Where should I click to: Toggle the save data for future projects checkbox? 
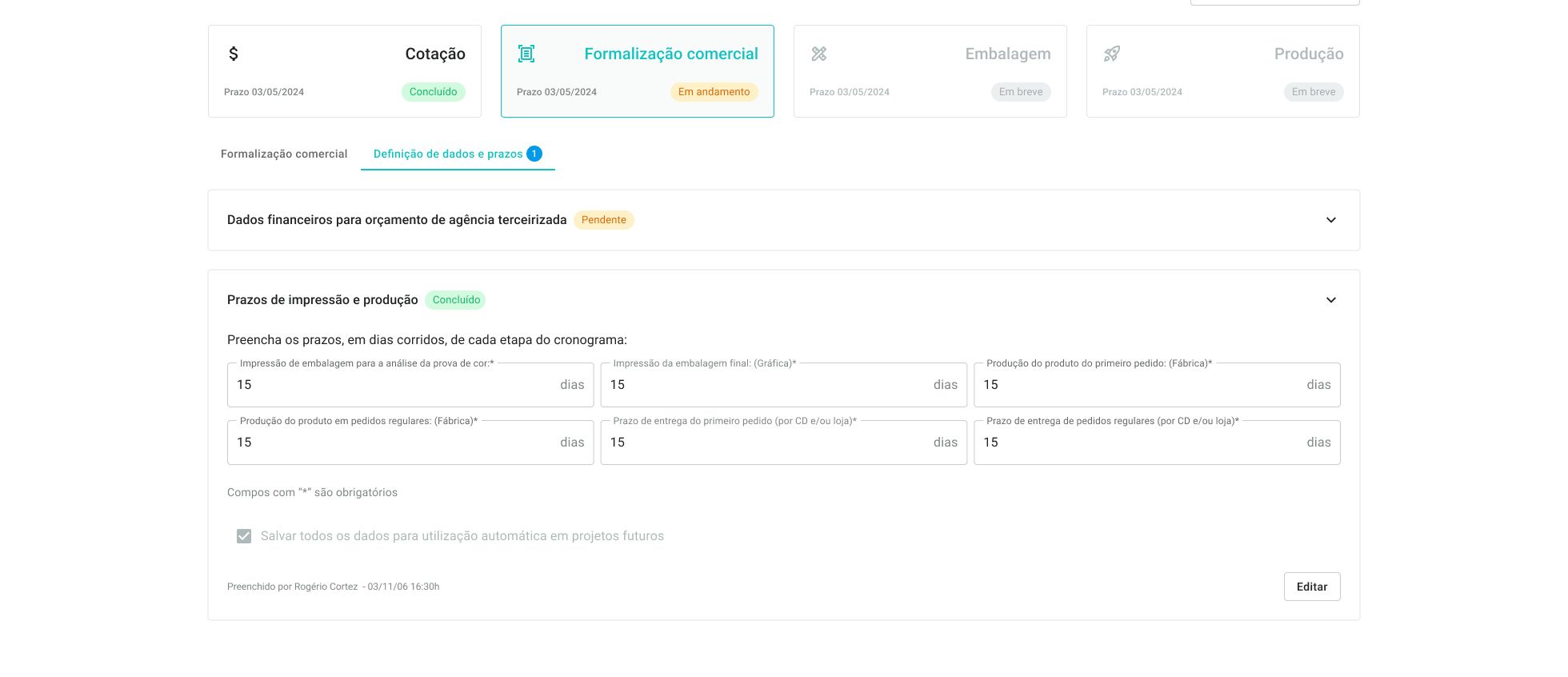click(x=244, y=536)
